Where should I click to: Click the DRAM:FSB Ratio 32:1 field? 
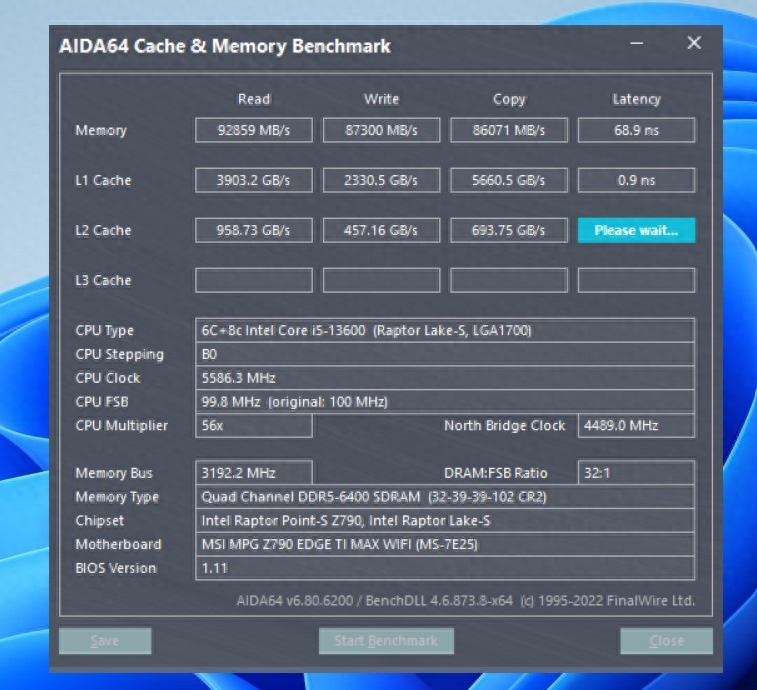click(636, 473)
